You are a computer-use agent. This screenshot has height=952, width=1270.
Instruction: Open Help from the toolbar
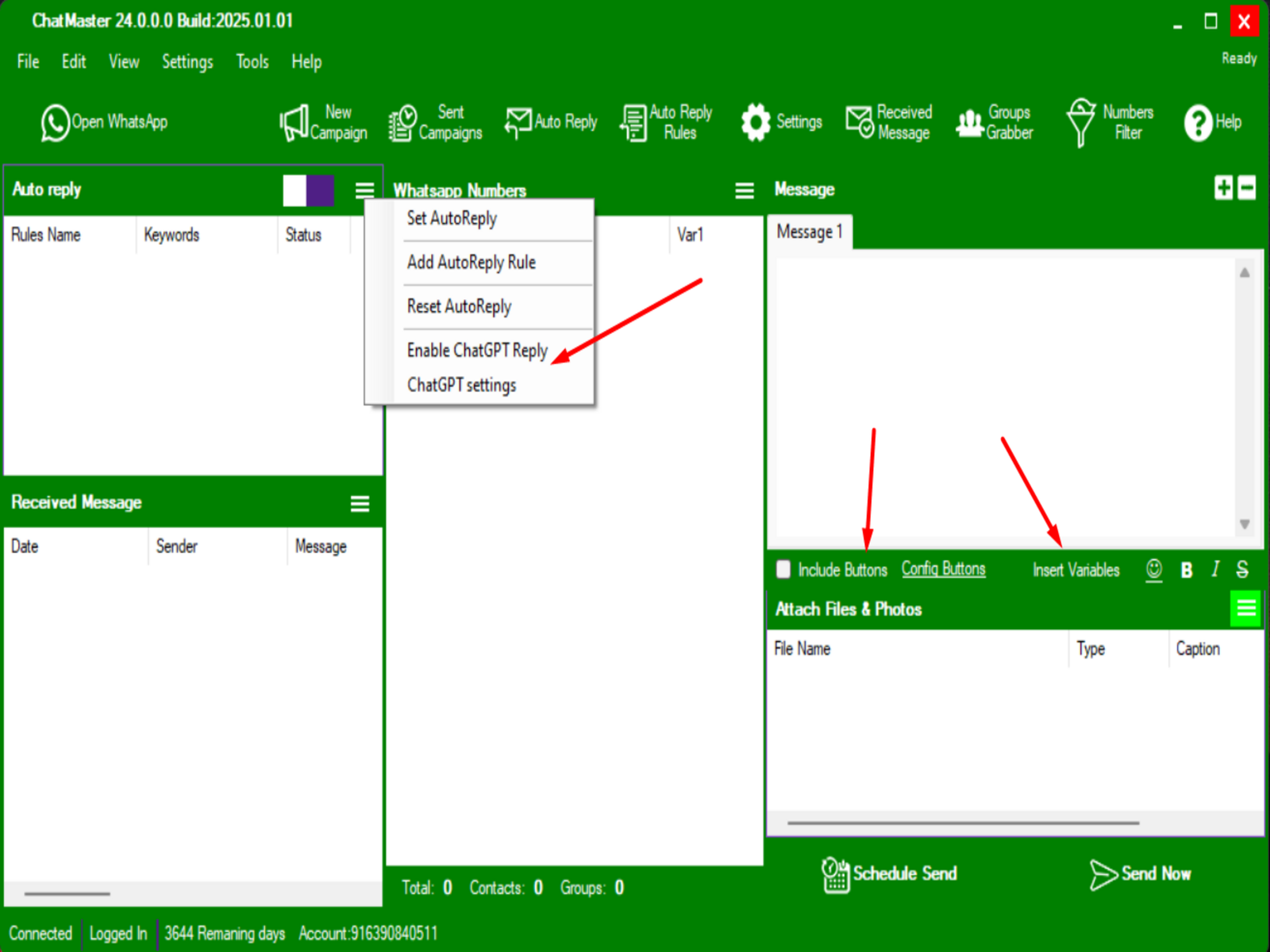pos(1212,122)
